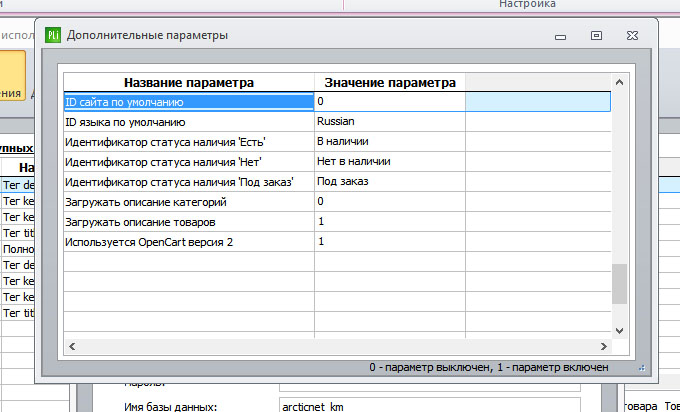Click the PLi application icon in dialog title
The image size is (680, 412).
[53, 35]
